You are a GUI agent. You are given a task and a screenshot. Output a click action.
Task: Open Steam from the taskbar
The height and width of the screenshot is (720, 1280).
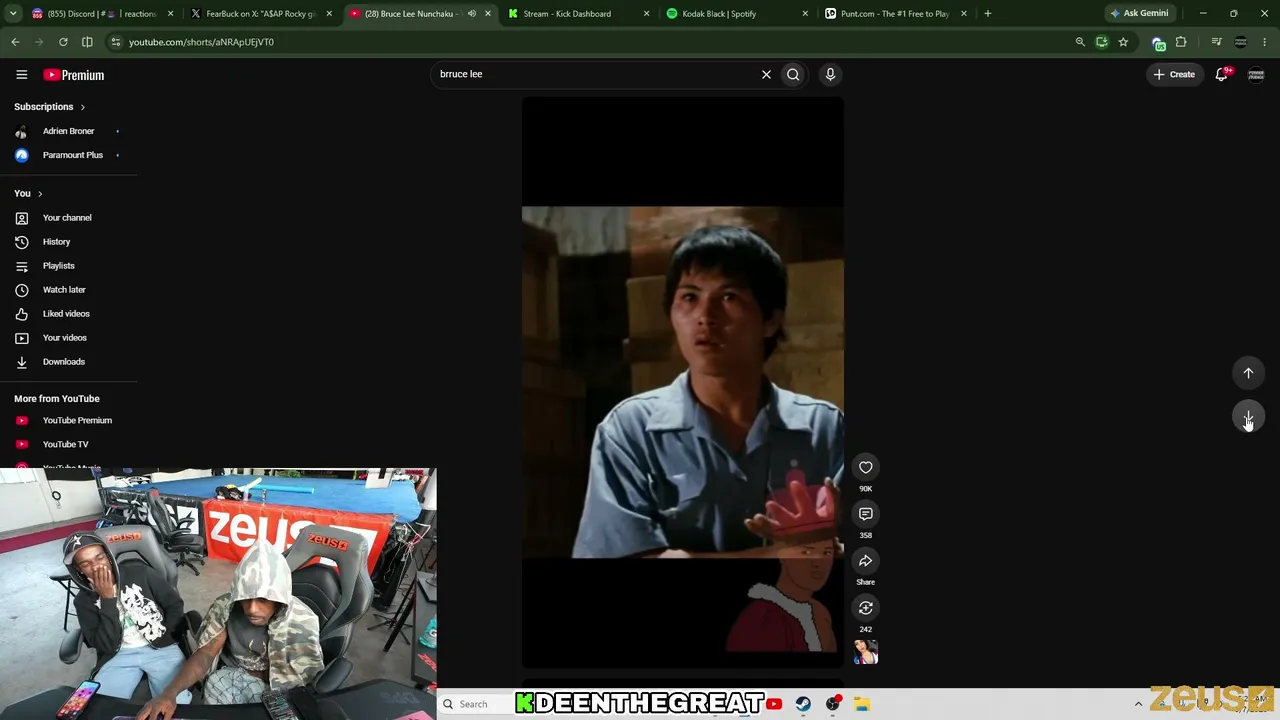pos(803,704)
